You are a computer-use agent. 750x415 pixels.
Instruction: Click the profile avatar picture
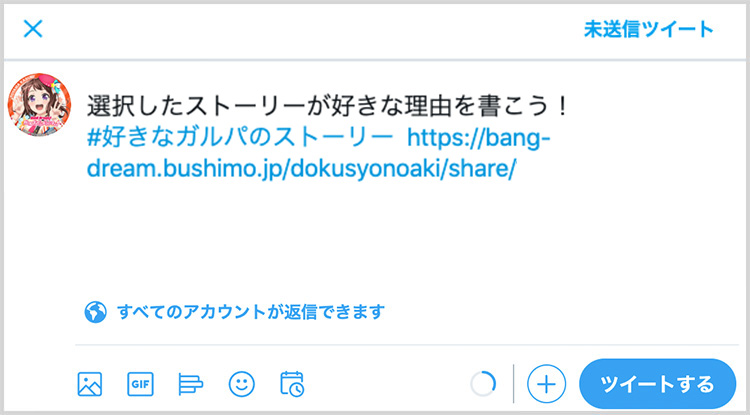(39, 105)
